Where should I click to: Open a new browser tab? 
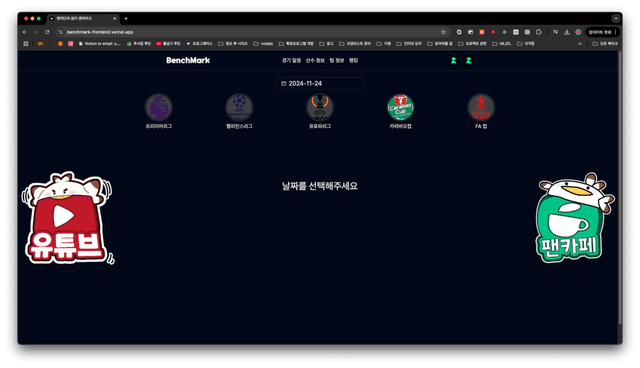(126, 18)
